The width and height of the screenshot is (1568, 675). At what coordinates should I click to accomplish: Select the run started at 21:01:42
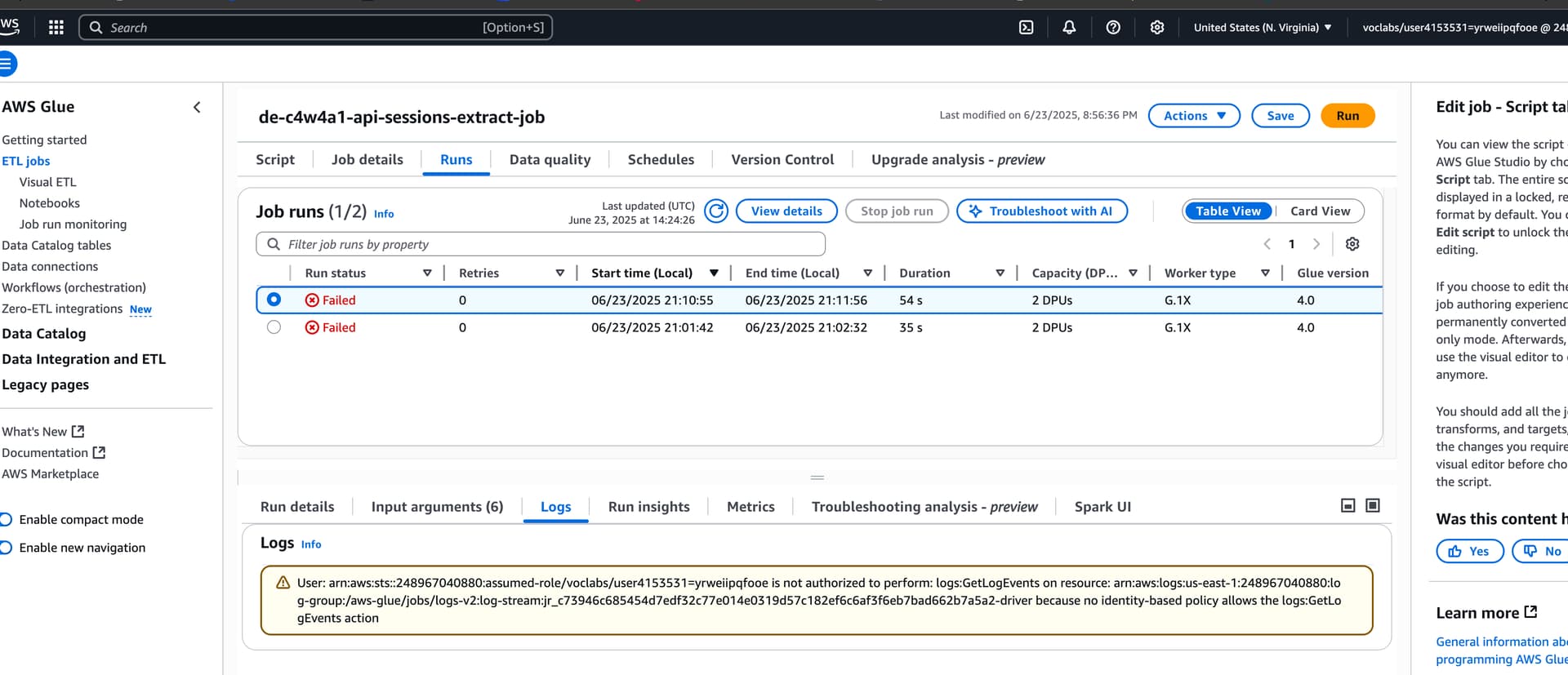coord(274,327)
